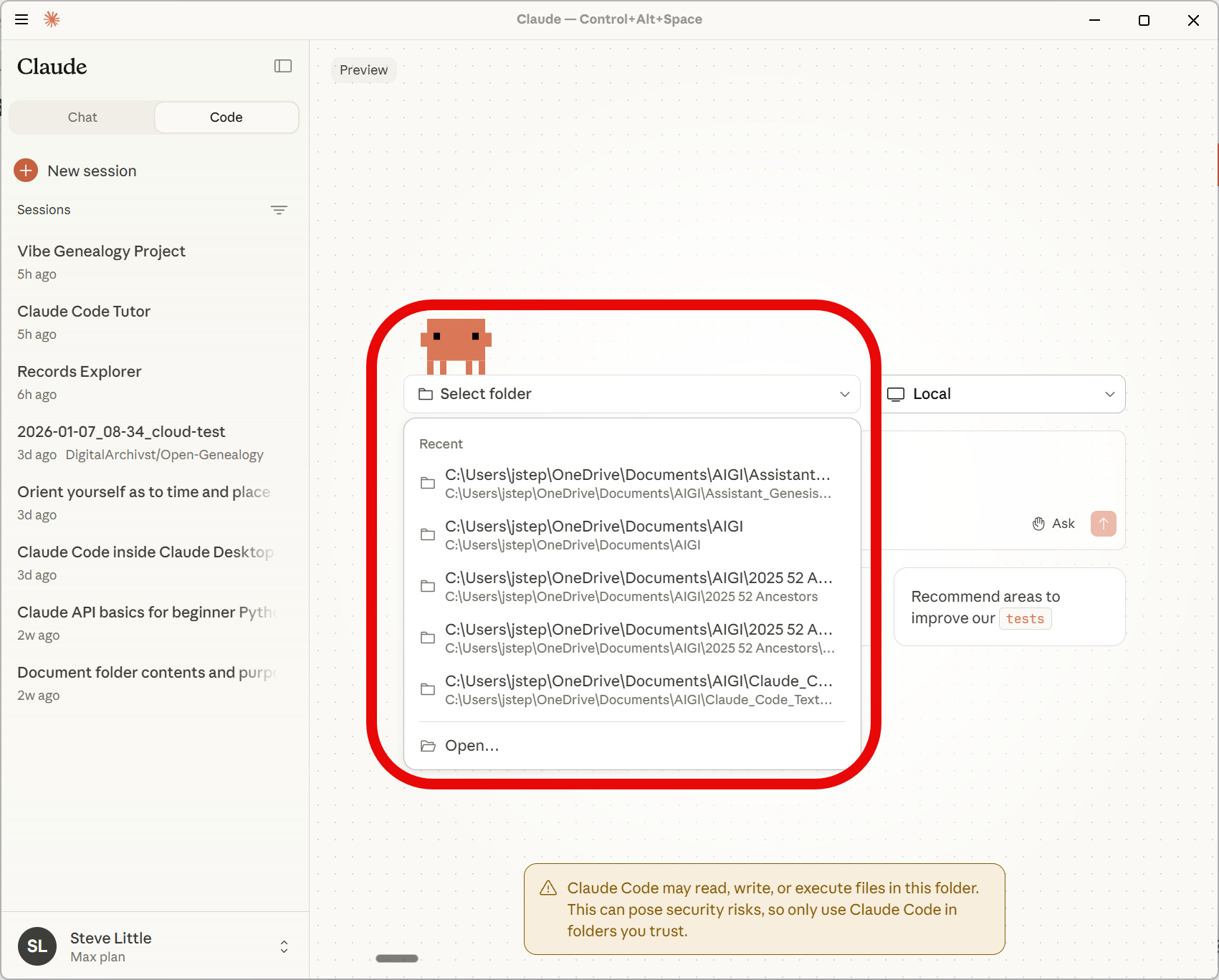Open the Sessions filter icon
This screenshot has height=980, width=1219.
pos(279,210)
